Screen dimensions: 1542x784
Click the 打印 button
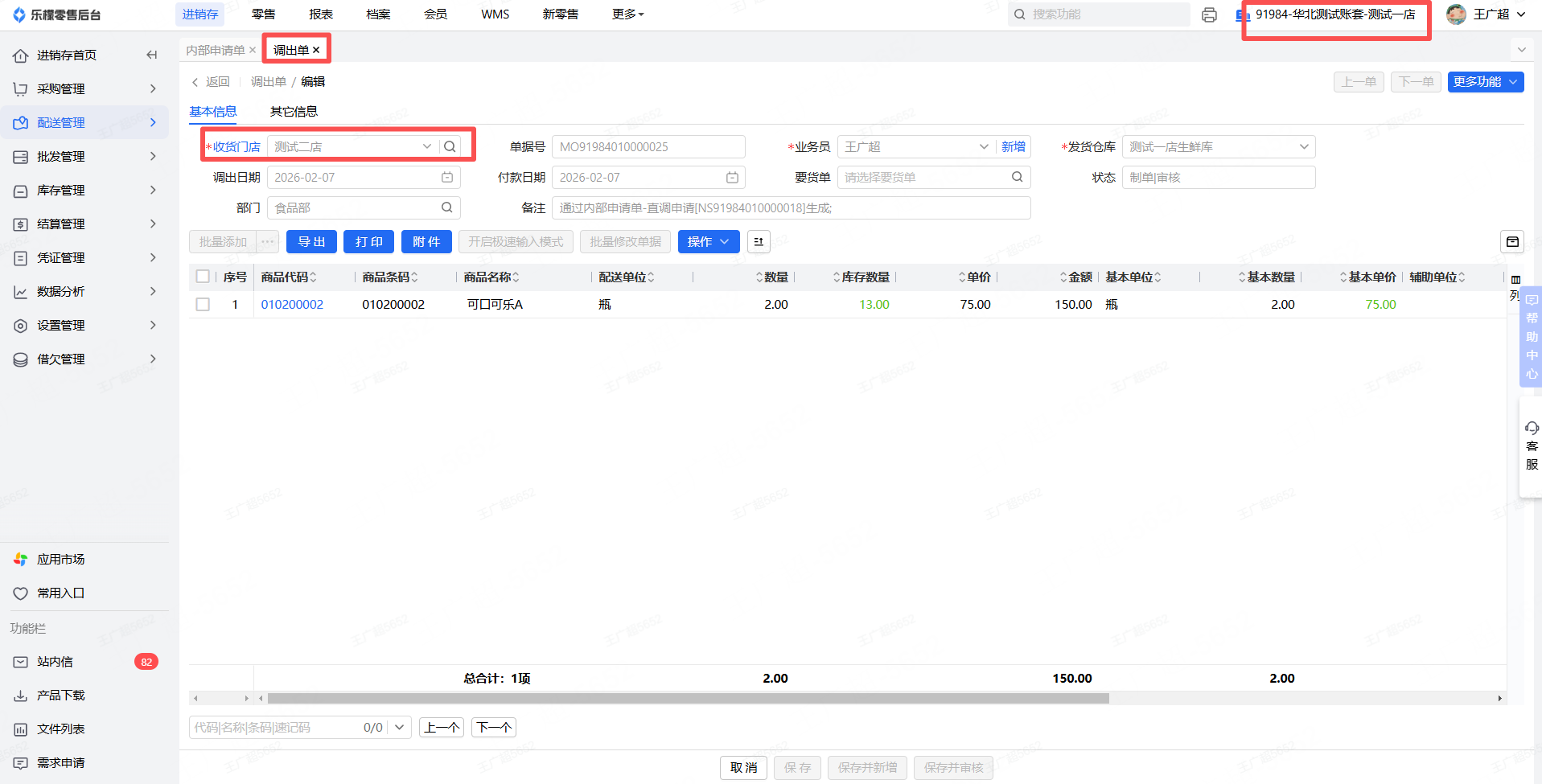[369, 241]
